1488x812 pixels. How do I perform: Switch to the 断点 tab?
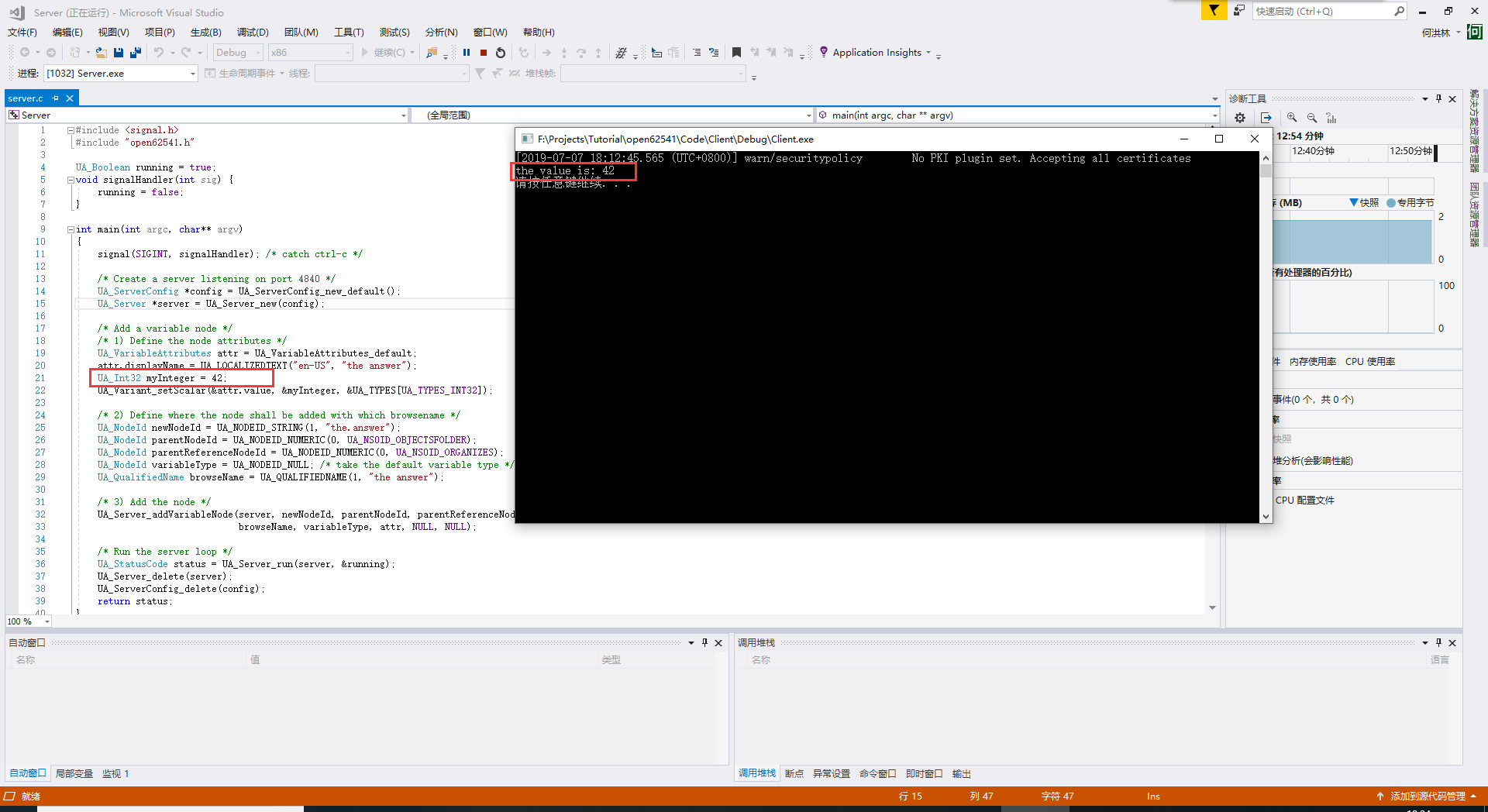794,773
